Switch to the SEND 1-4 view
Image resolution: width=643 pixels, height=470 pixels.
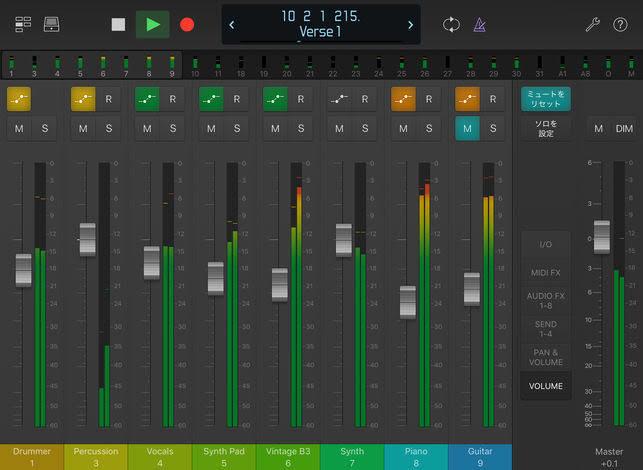(x=545, y=329)
